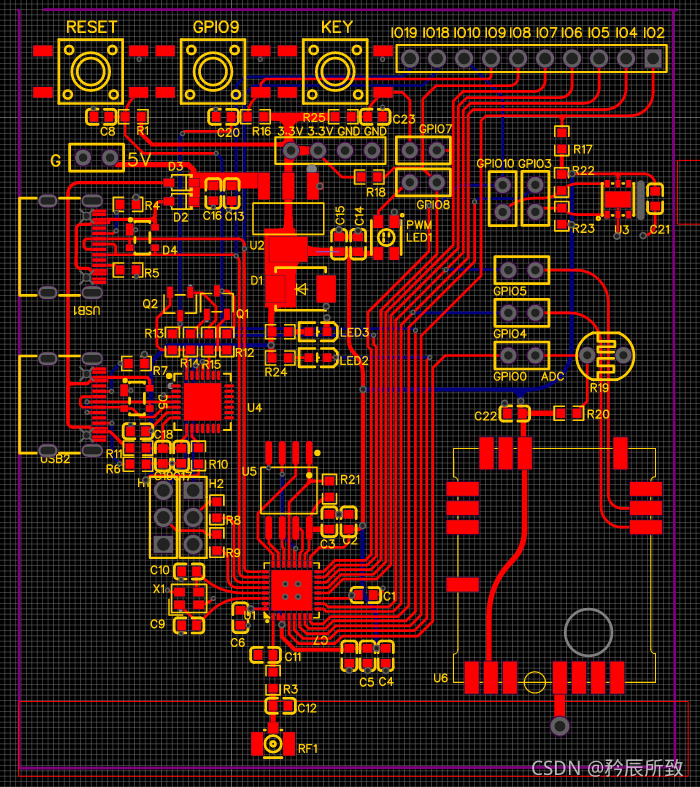The width and height of the screenshot is (700, 787).
Task: Click the R21 resistor label
Action: tap(350, 480)
